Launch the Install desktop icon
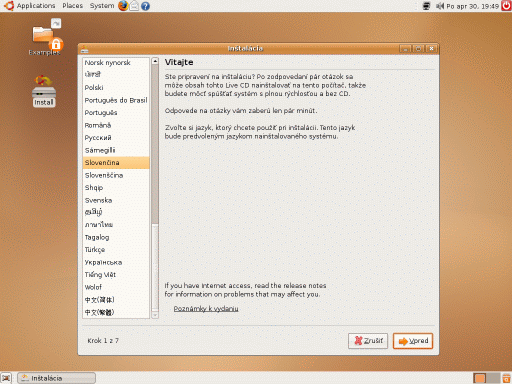This screenshot has height=384, width=512. [x=44, y=91]
